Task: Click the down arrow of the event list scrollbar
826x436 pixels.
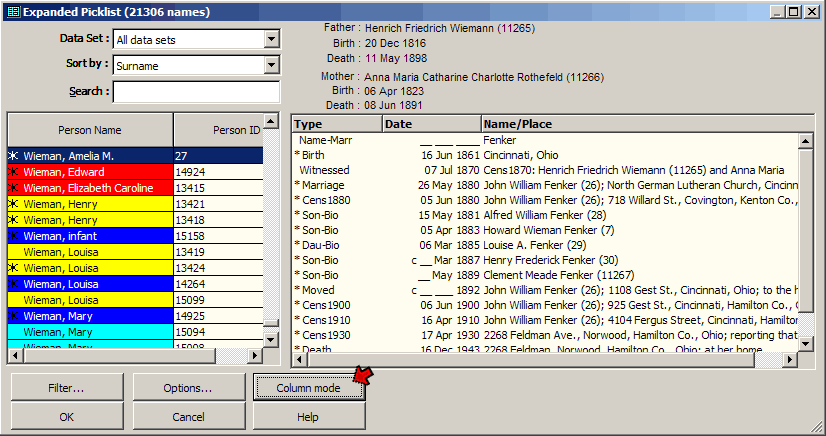Action: tap(806, 344)
